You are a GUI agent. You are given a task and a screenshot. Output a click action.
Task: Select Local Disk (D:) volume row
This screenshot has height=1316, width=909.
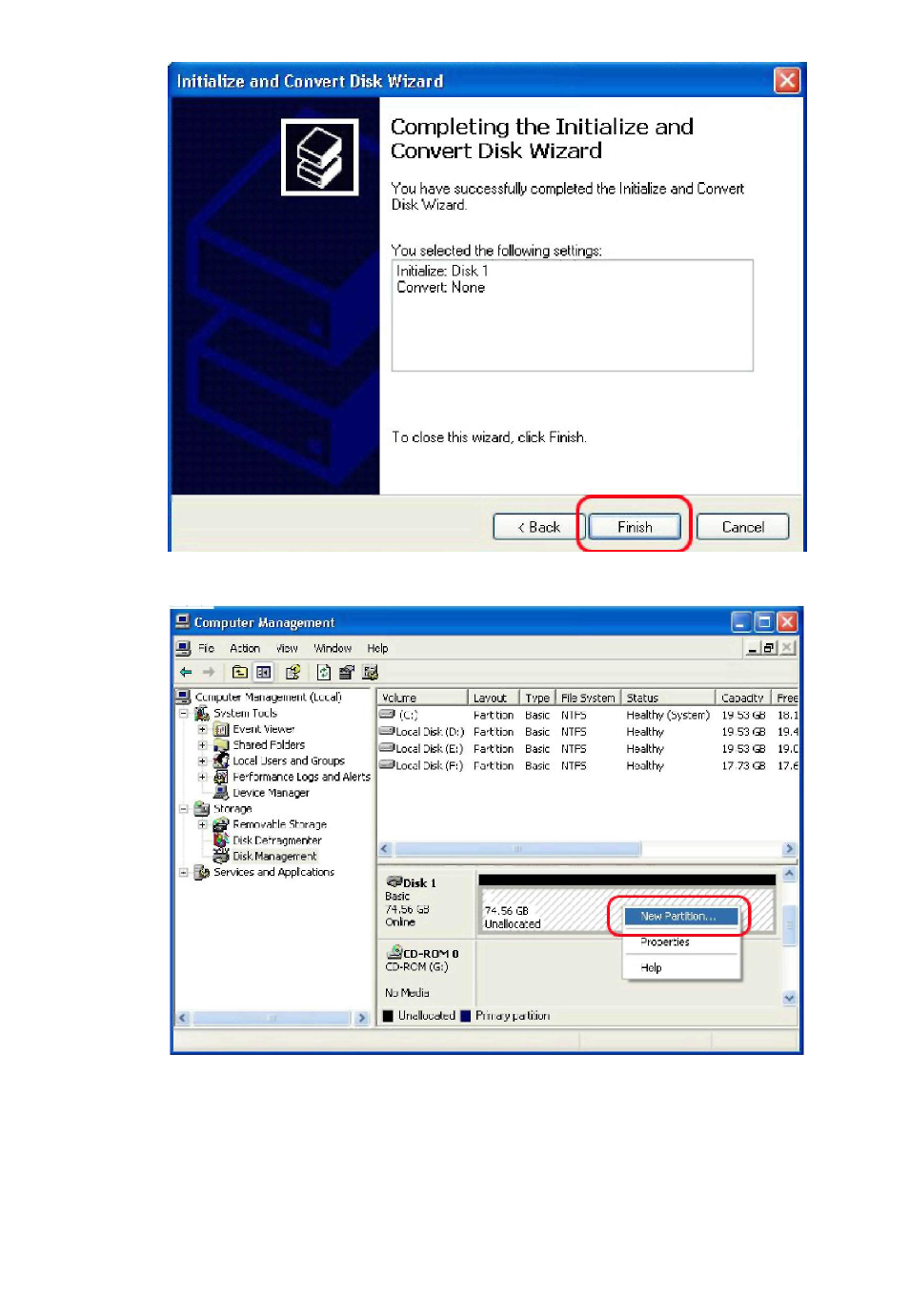(x=588, y=732)
